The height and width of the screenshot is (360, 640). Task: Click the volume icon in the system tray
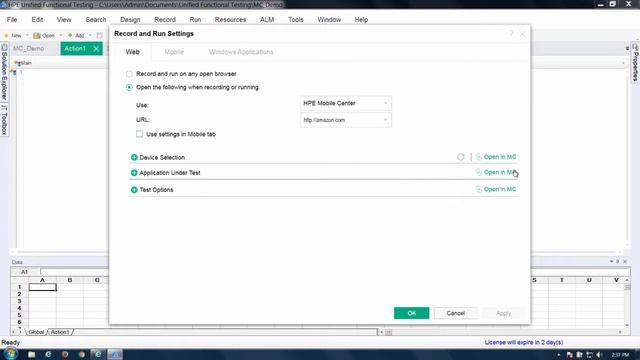click(x=599, y=355)
